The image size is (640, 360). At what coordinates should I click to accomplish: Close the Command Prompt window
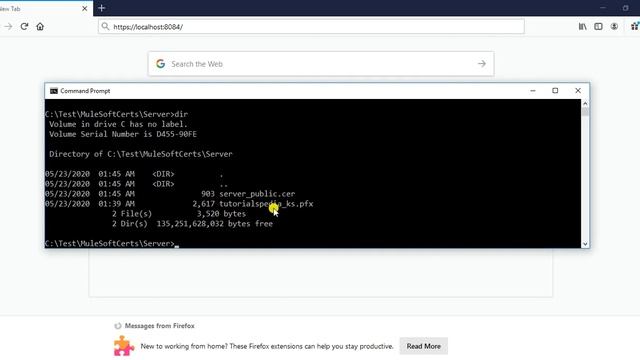point(578,91)
